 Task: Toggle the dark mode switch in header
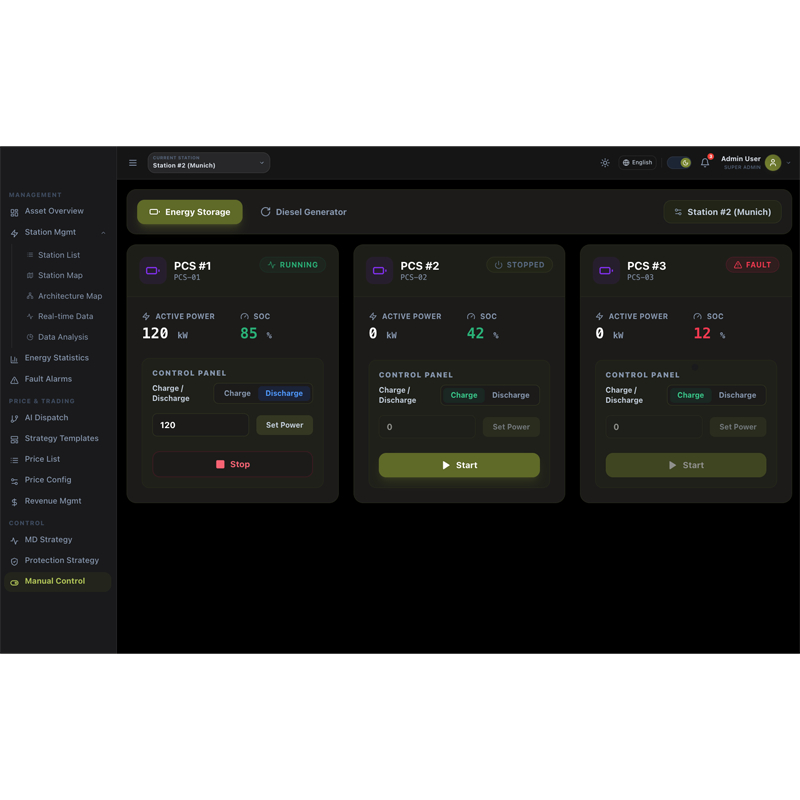coord(679,163)
